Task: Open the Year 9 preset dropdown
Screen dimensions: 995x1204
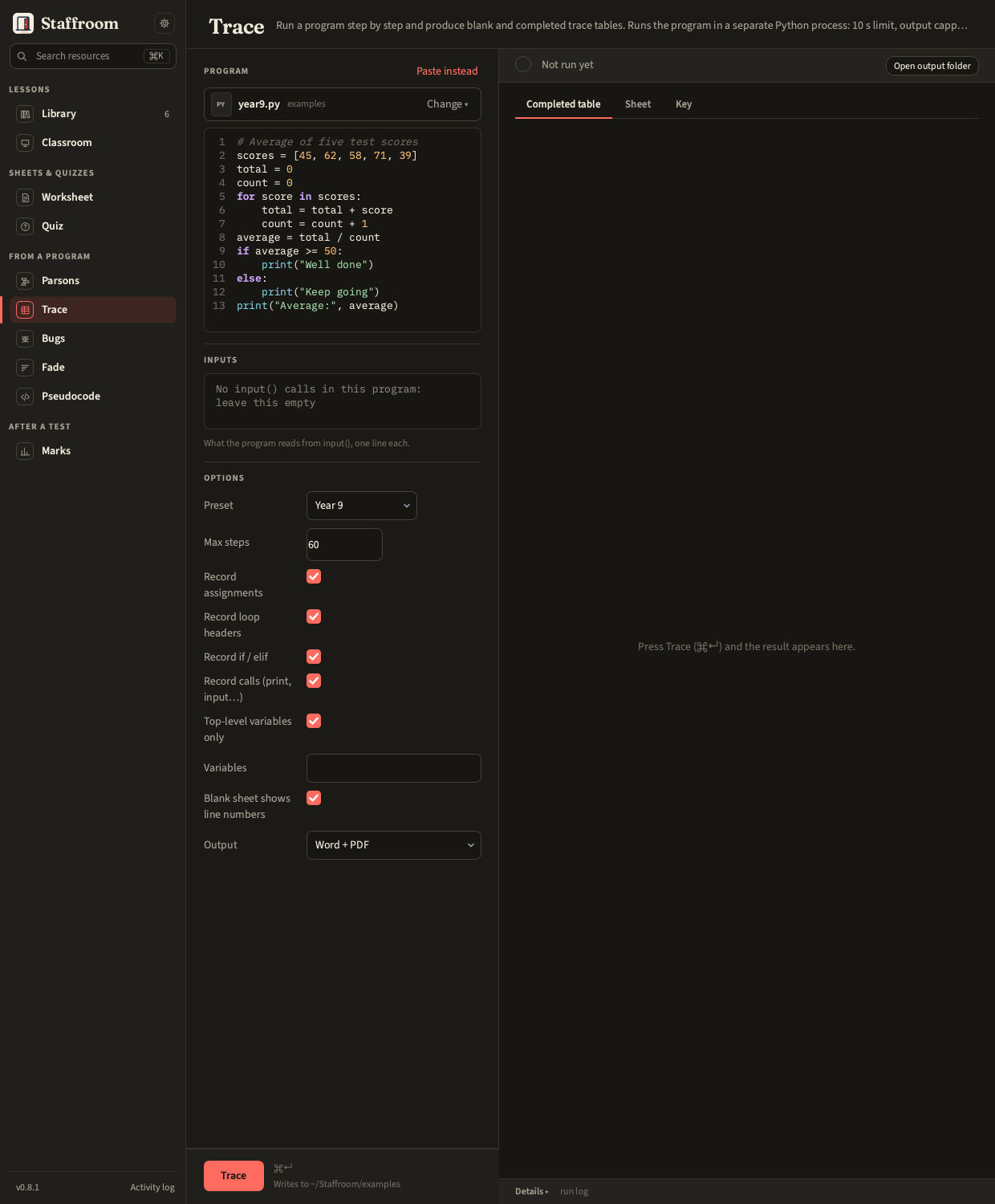Action: click(x=362, y=506)
